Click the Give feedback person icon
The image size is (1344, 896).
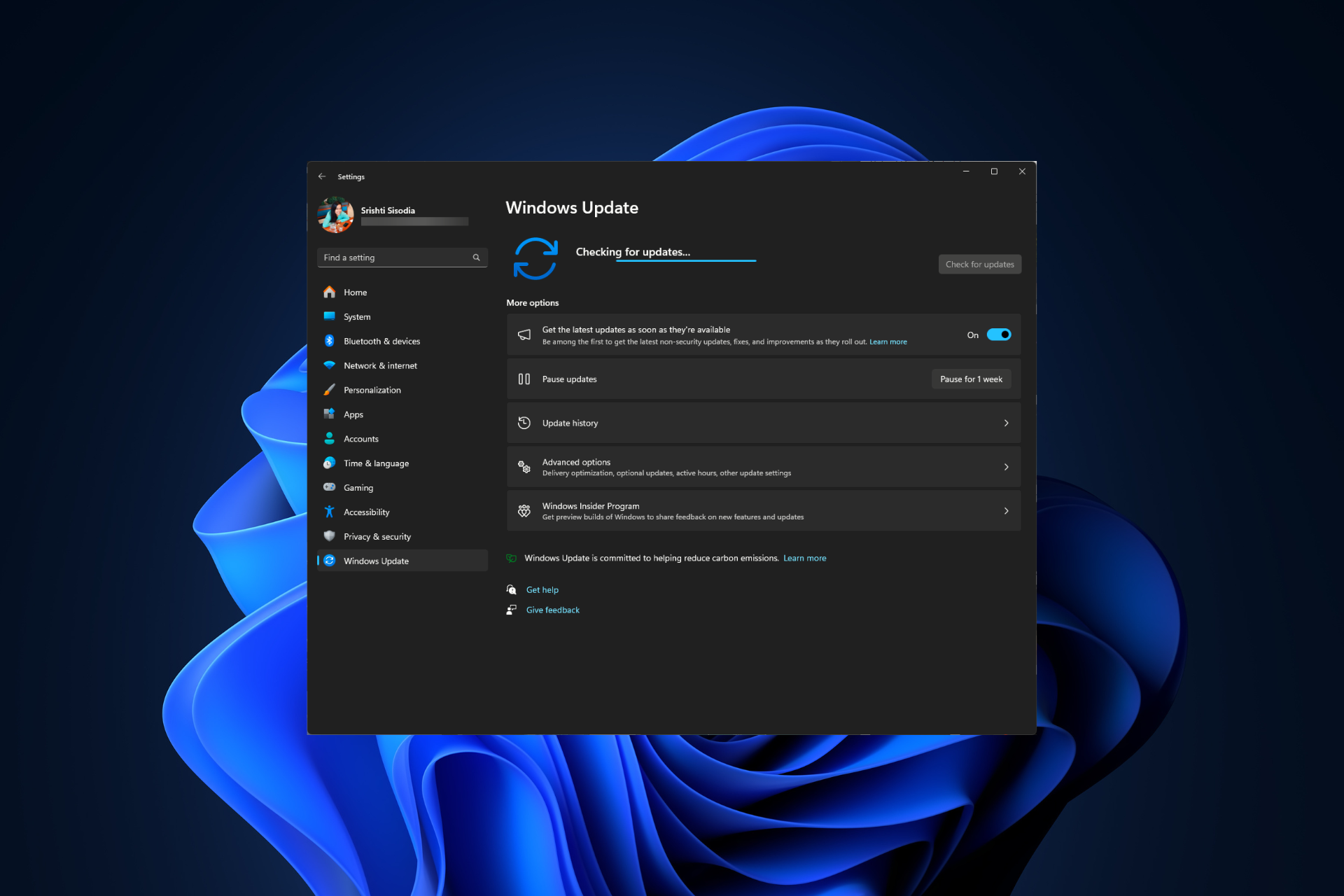[512, 610]
